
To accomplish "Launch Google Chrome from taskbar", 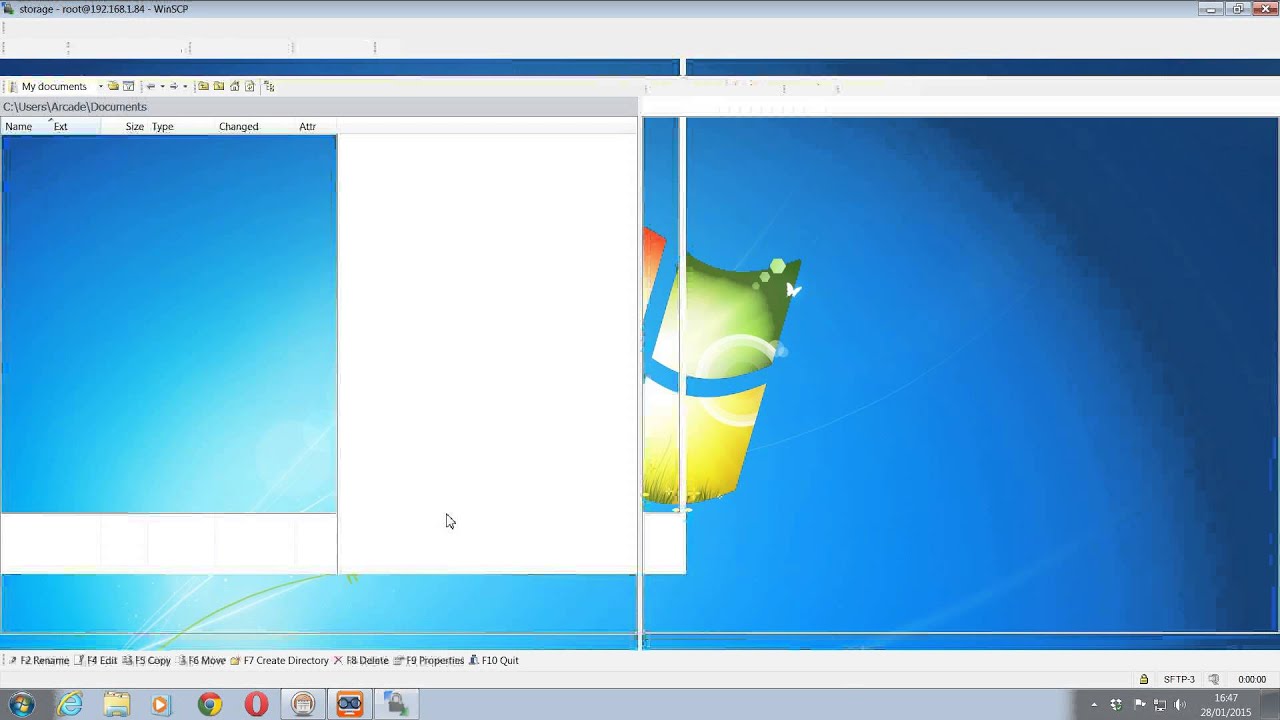I will pos(209,704).
